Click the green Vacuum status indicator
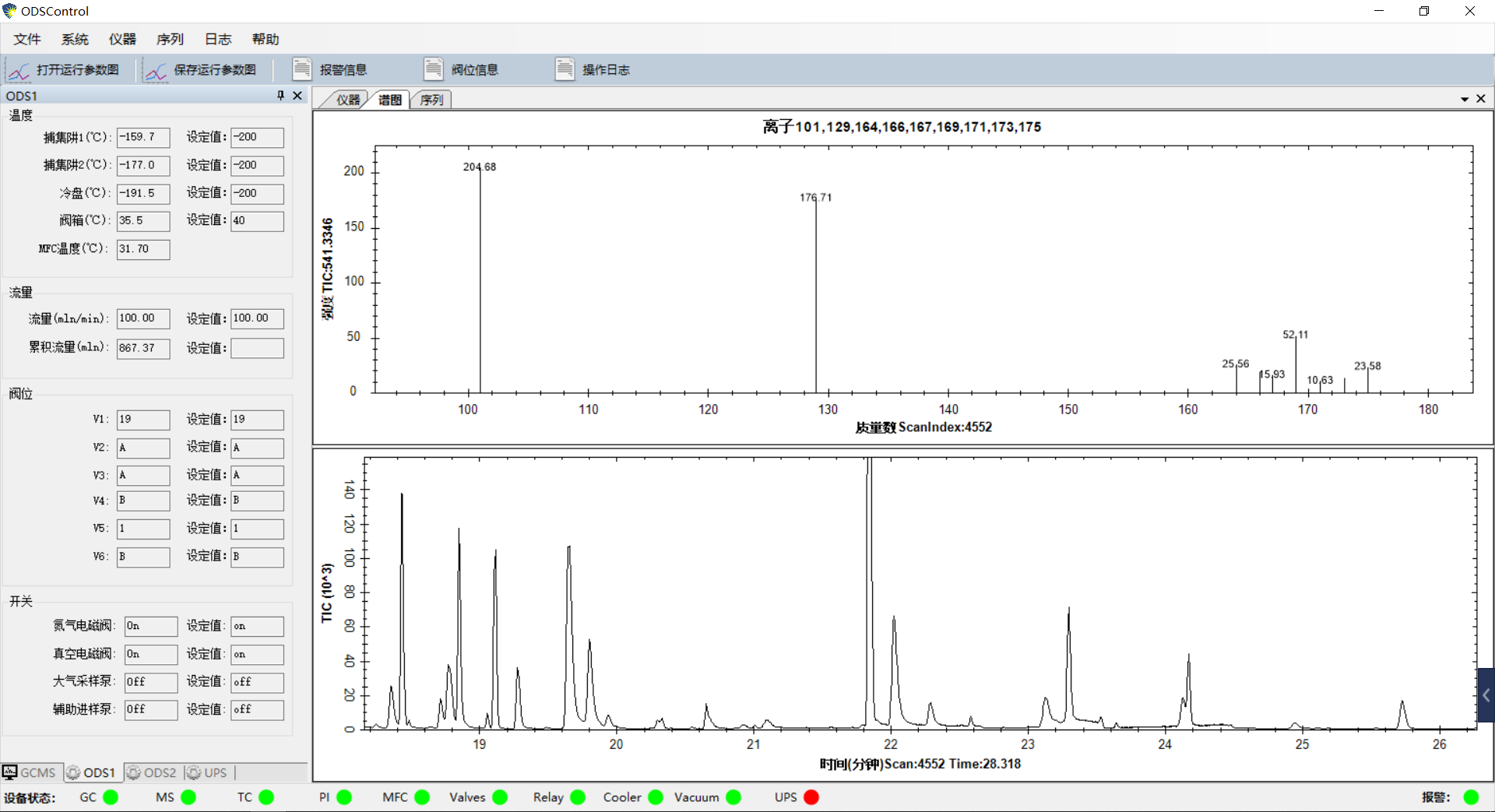Viewport: 1495px width, 812px height. (x=733, y=797)
